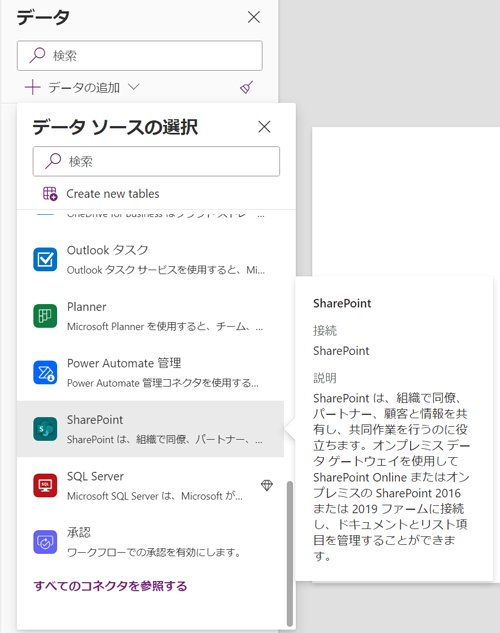Click the Power Automate 管理 icon
Screen dimensions: 500x633
[x=45, y=373]
